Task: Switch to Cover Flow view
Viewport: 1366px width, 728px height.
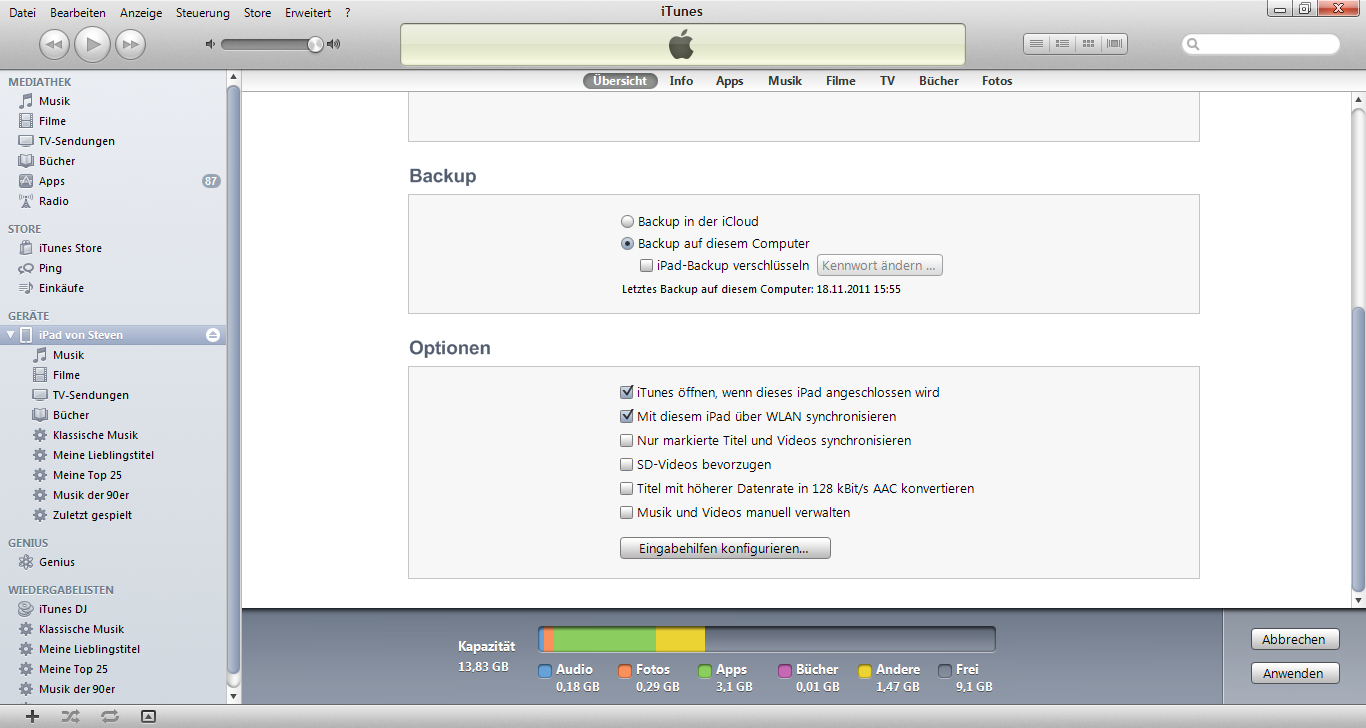Action: [1114, 43]
